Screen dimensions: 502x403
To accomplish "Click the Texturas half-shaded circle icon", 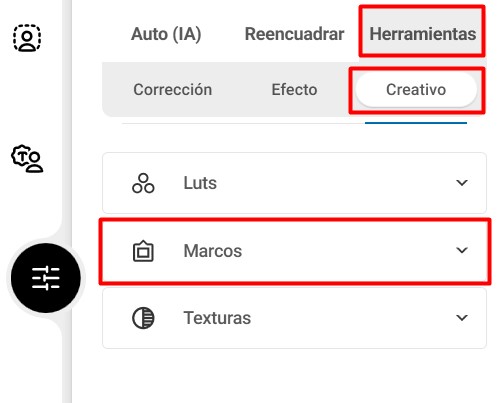I will pos(143,318).
